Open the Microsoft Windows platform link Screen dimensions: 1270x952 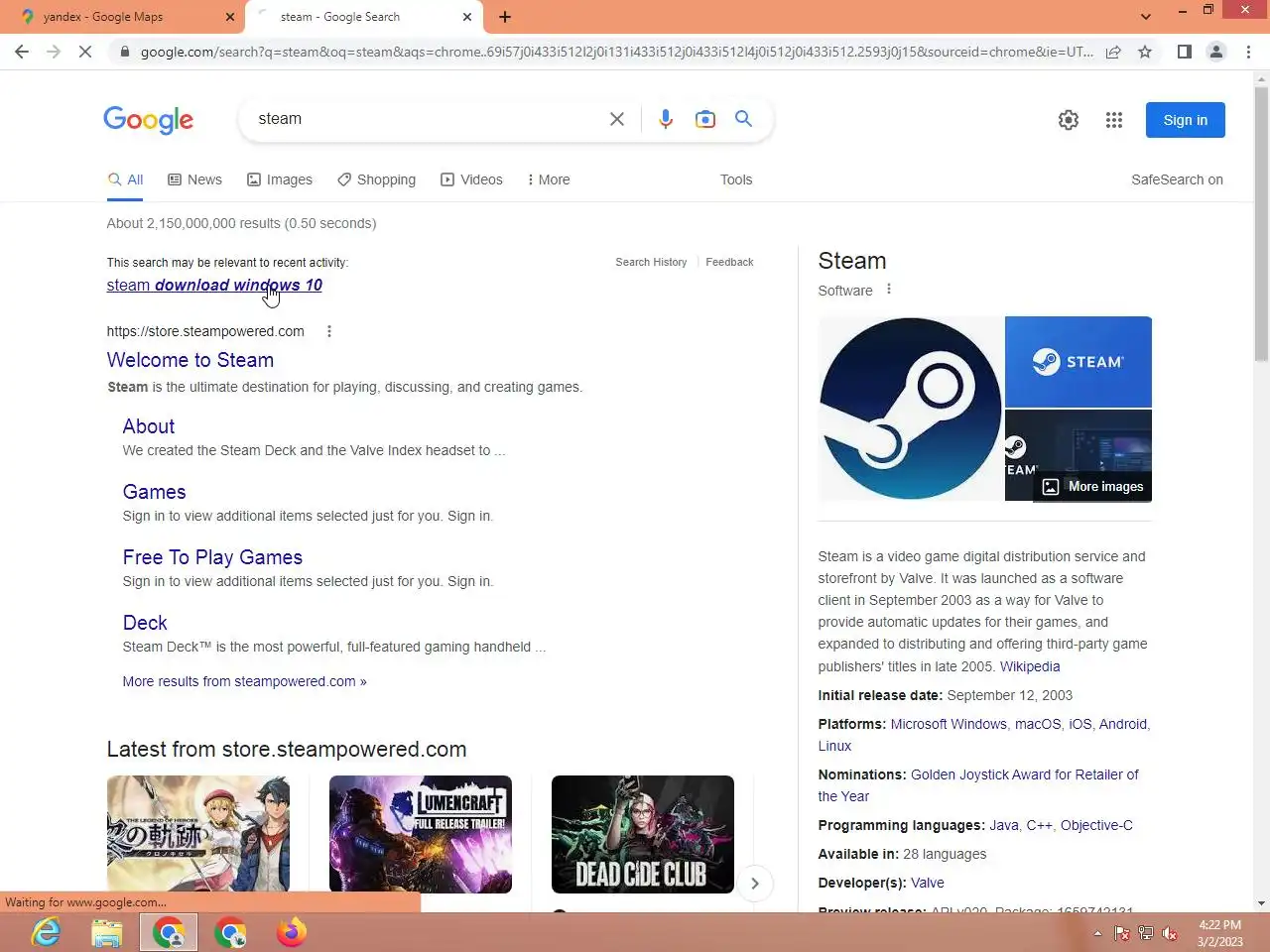(x=949, y=724)
